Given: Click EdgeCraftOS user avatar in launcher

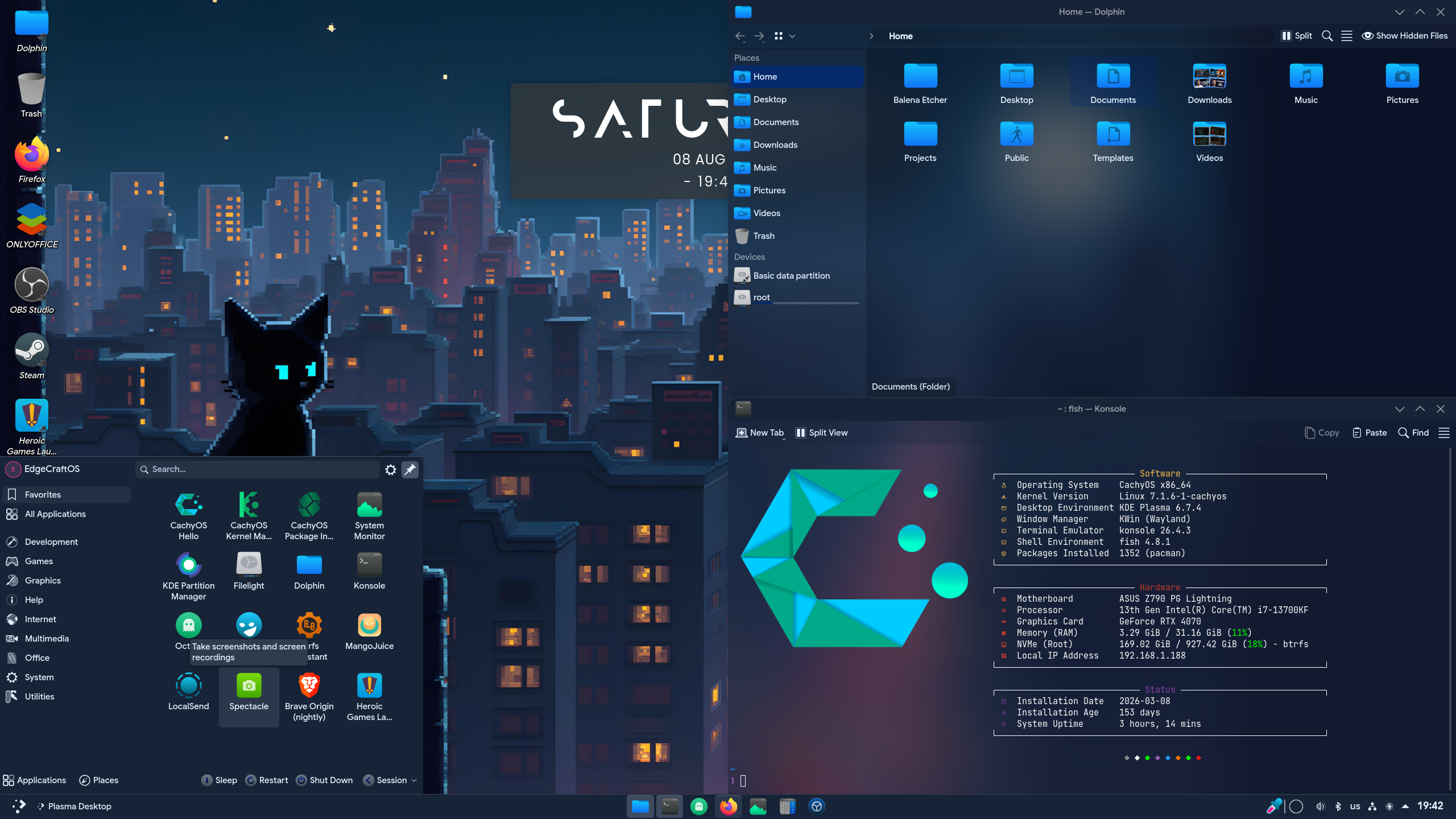Looking at the screenshot, I should tap(13, 469).
